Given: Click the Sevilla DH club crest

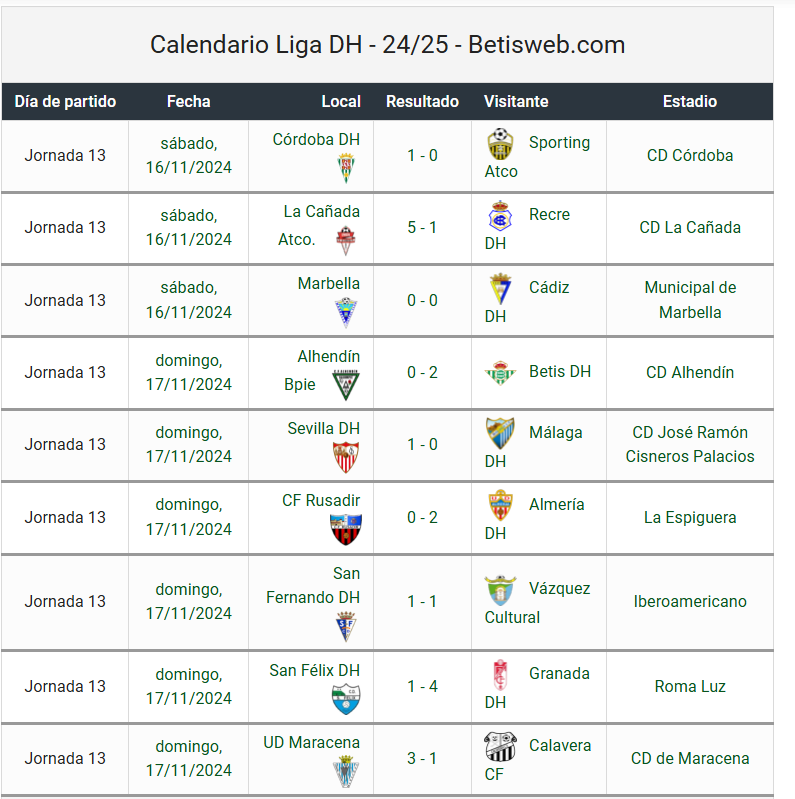Looking at the screenshot, I should click(346, 457).
